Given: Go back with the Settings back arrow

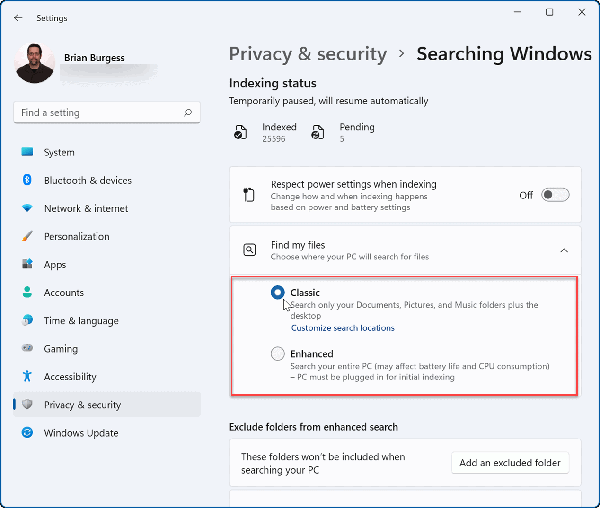Looking at the screenshot, I should click(18, 18).
